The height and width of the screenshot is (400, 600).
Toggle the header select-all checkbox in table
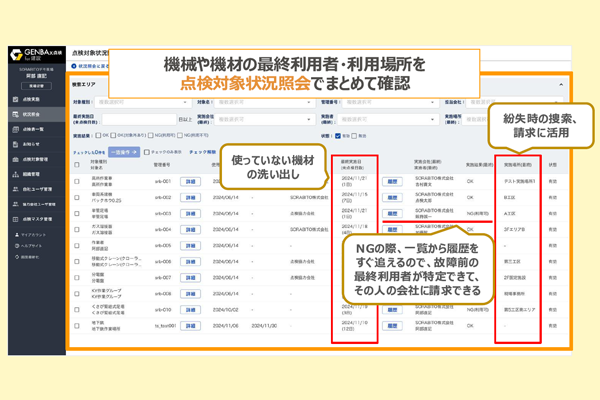78,162
